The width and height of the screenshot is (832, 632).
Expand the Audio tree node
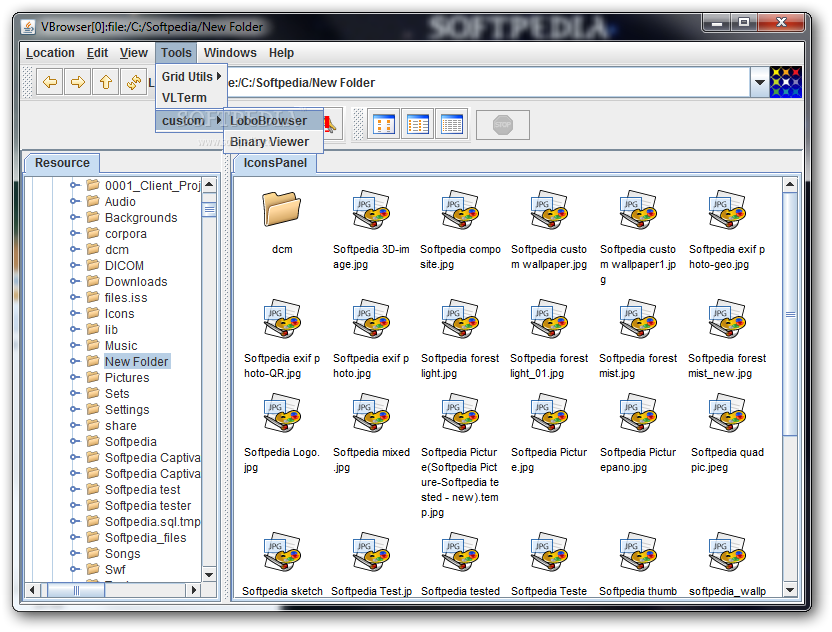pyautogui.click(x=75, y=202)
